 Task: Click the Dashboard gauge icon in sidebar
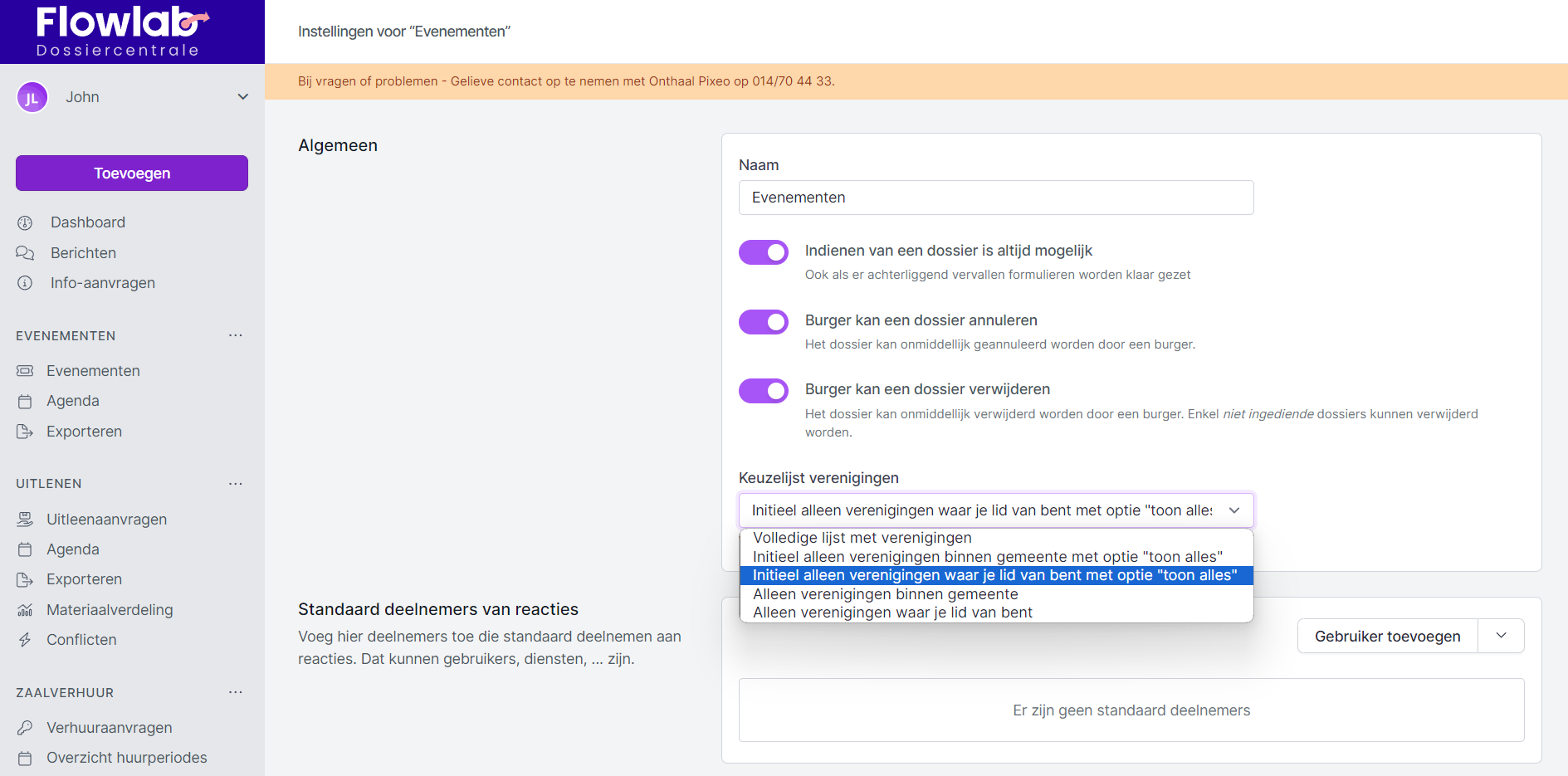[x=25, y=222]
